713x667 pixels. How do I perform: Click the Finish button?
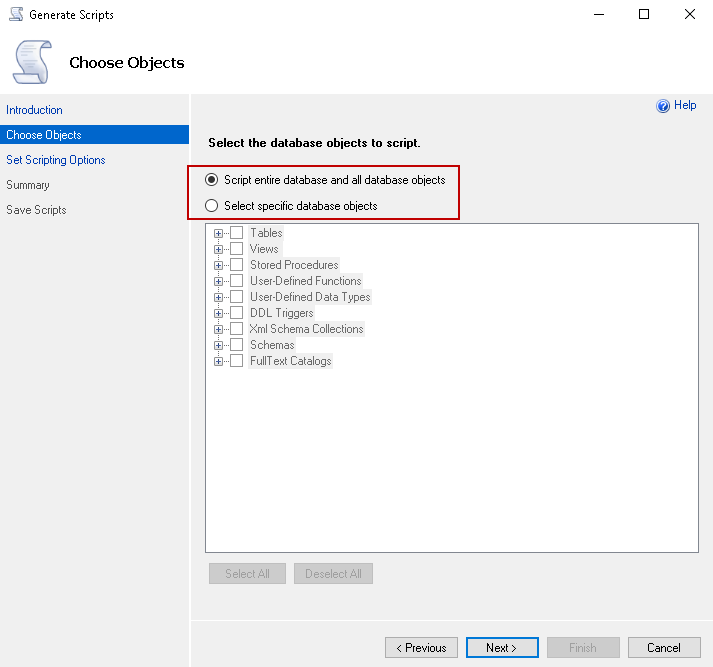point(583,647)
